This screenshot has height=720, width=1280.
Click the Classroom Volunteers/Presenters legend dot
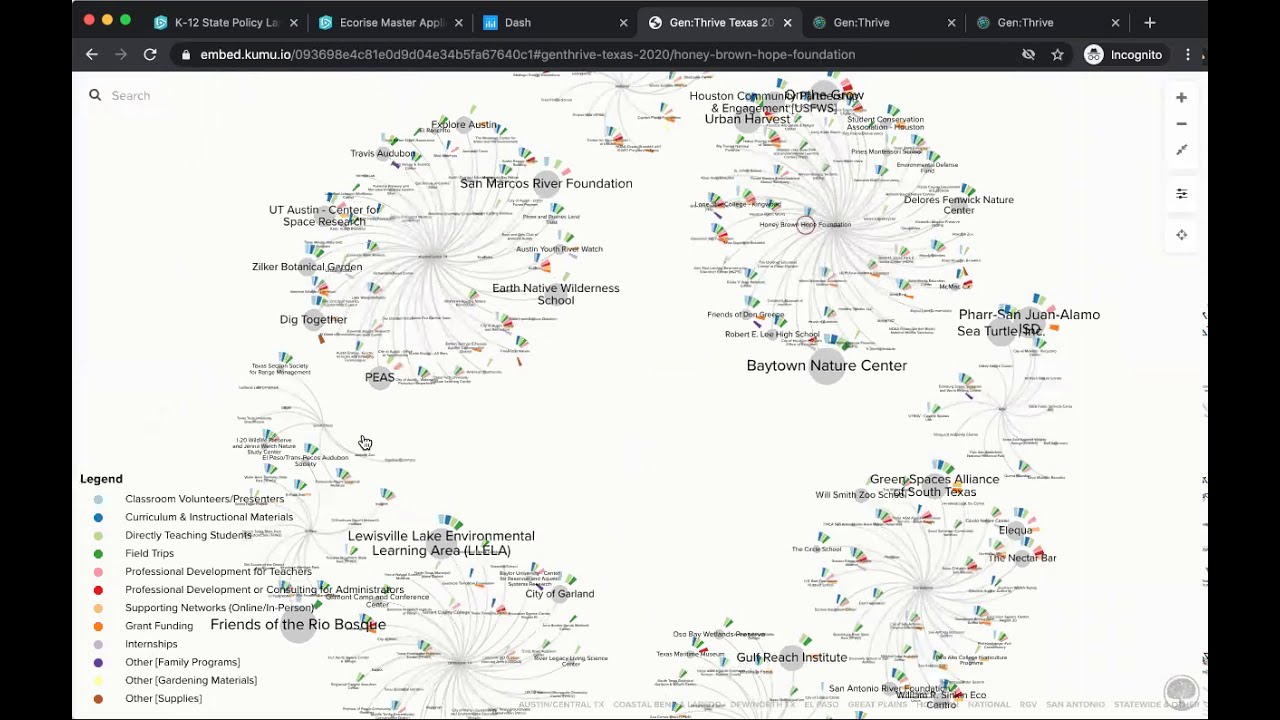pos(98,499)
